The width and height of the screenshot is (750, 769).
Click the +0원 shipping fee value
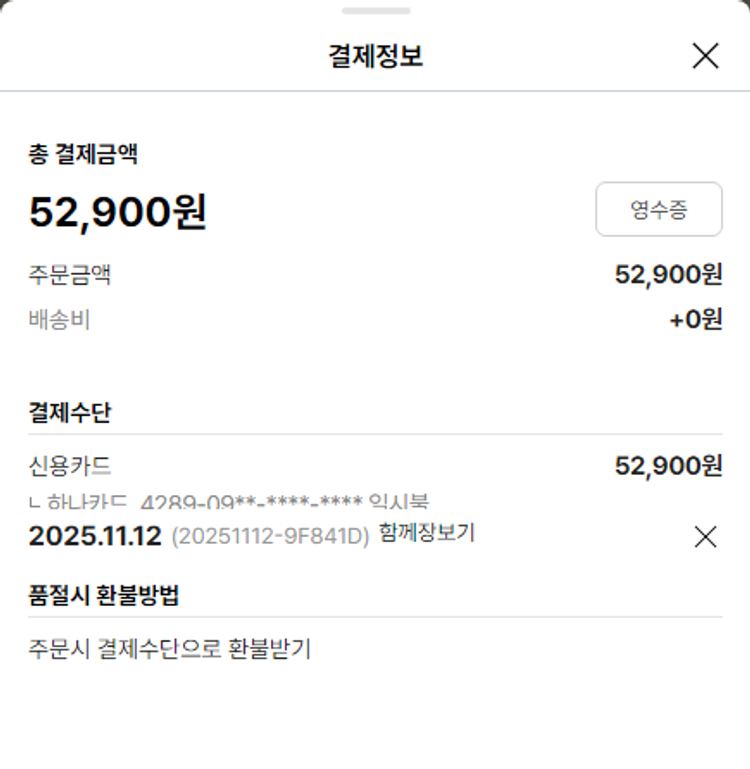[x=695, y=320]
